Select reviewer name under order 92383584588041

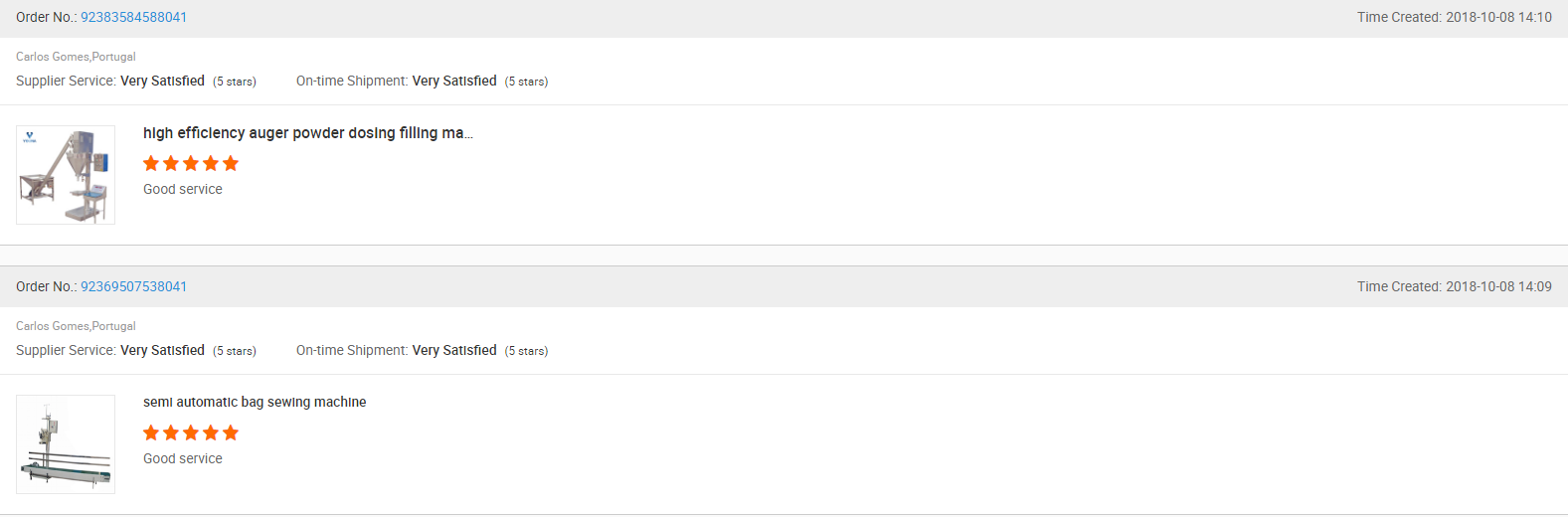[76, 57]
